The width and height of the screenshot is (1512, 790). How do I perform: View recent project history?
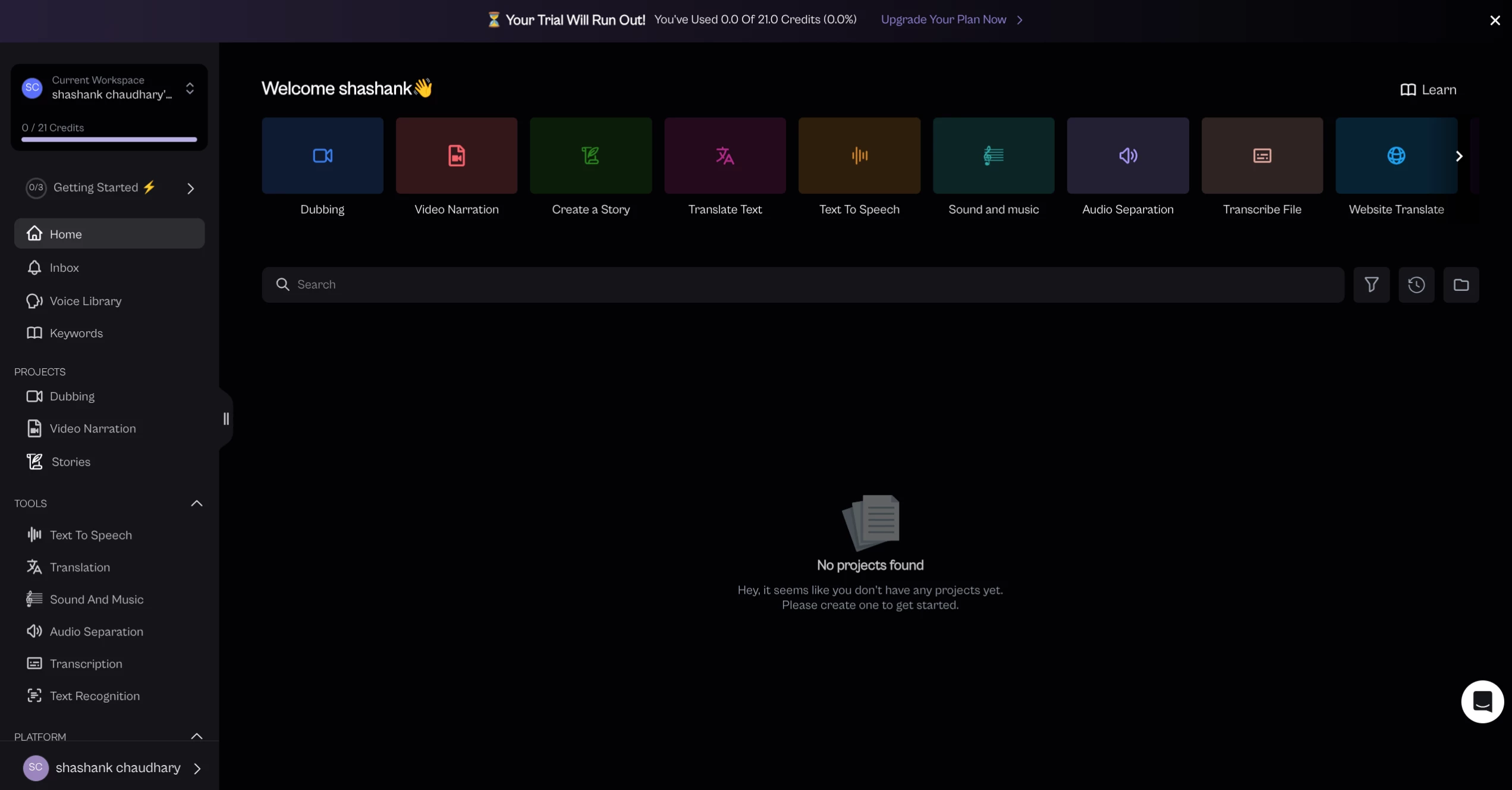(x=1417, y=284)
